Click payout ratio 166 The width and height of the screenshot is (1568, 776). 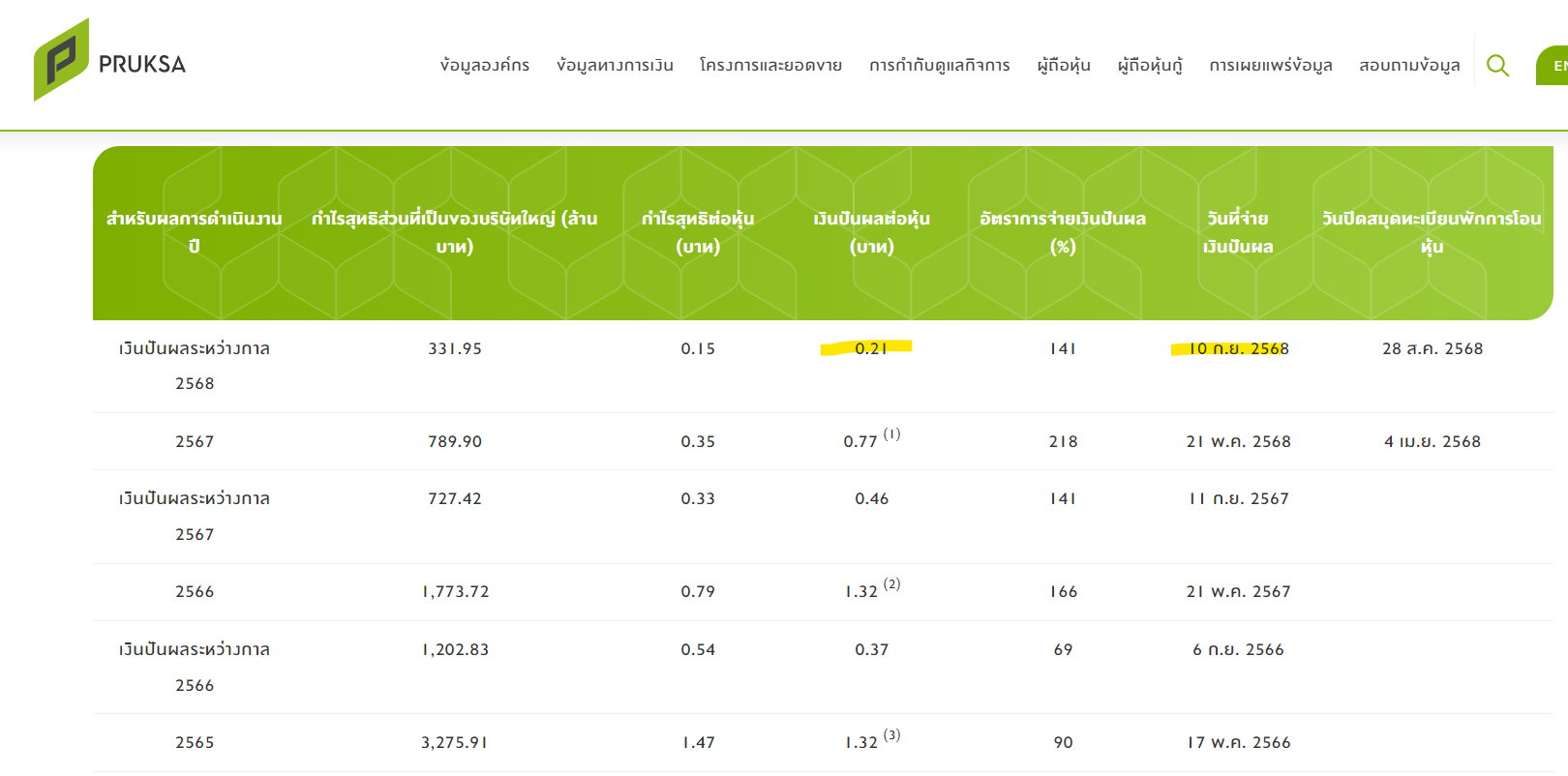[x=1063, y=591]
